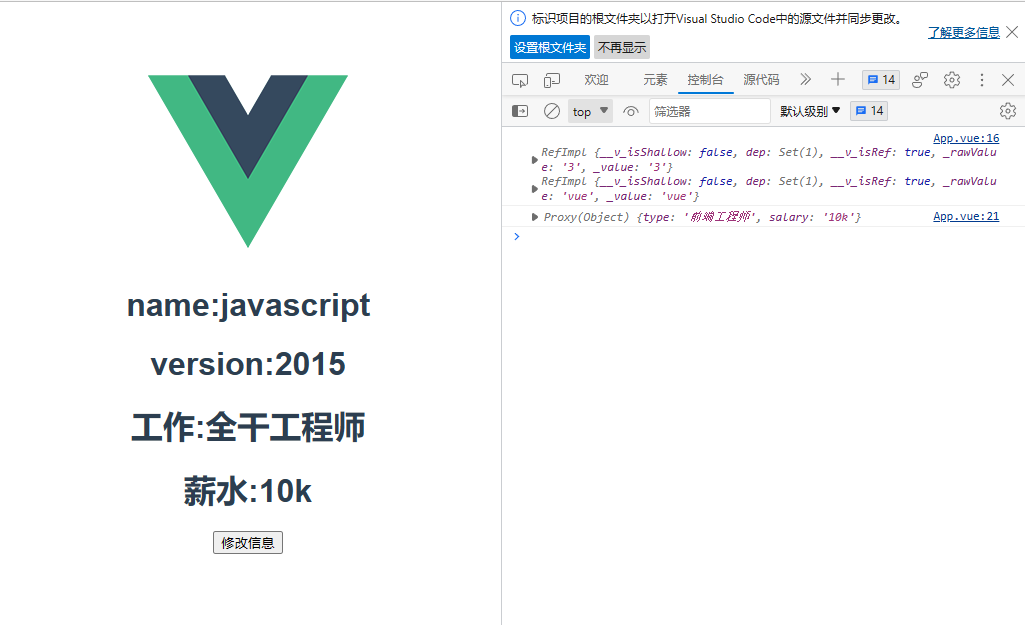Open console settings gear icon
Screen dimensions: 1025x625
[x=1008, y=111]
